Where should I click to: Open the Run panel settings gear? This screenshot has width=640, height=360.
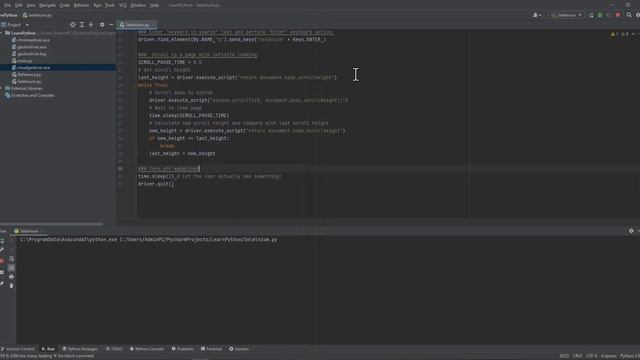tap(631, 231)
